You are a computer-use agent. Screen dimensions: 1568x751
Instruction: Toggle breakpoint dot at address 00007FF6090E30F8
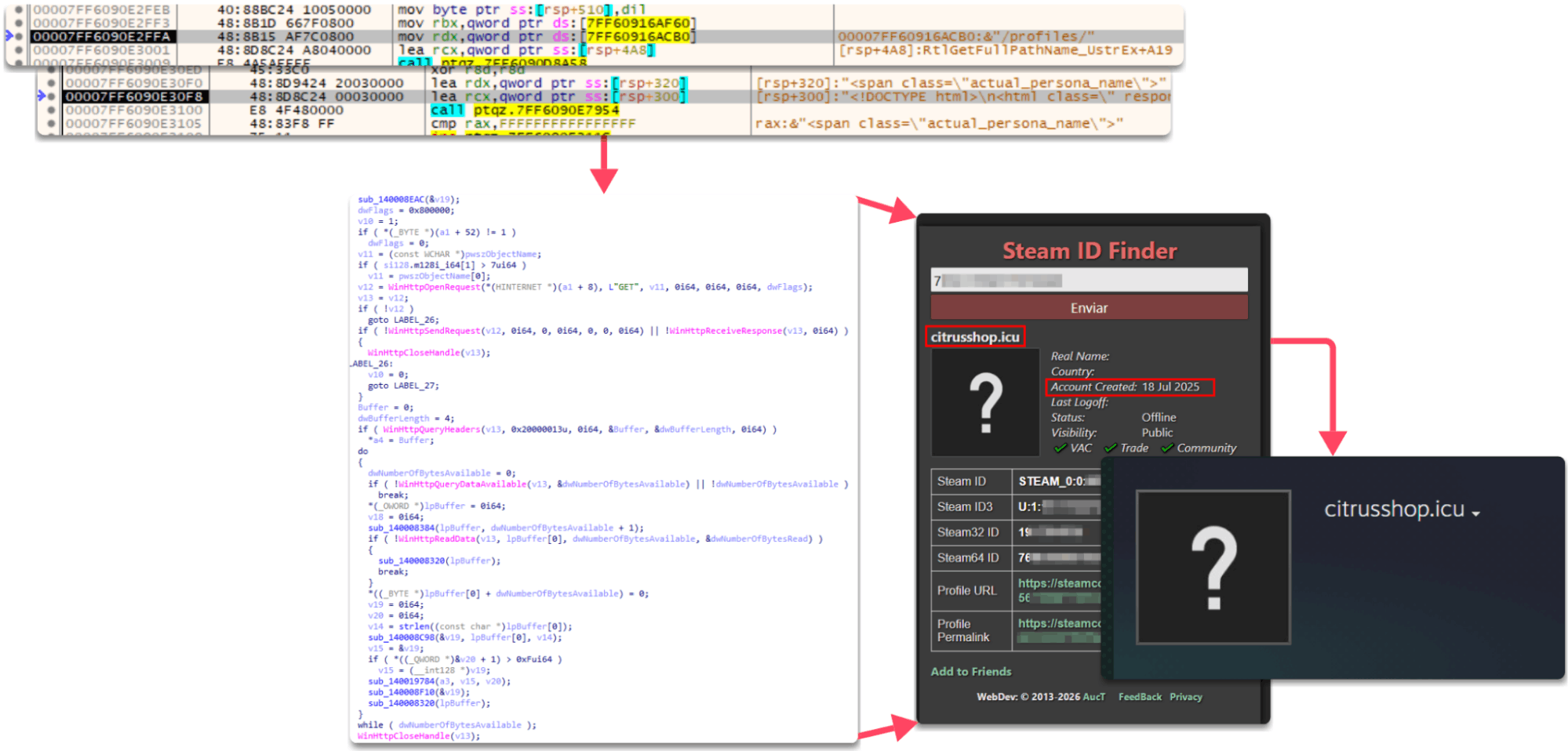tap(51, 96)
